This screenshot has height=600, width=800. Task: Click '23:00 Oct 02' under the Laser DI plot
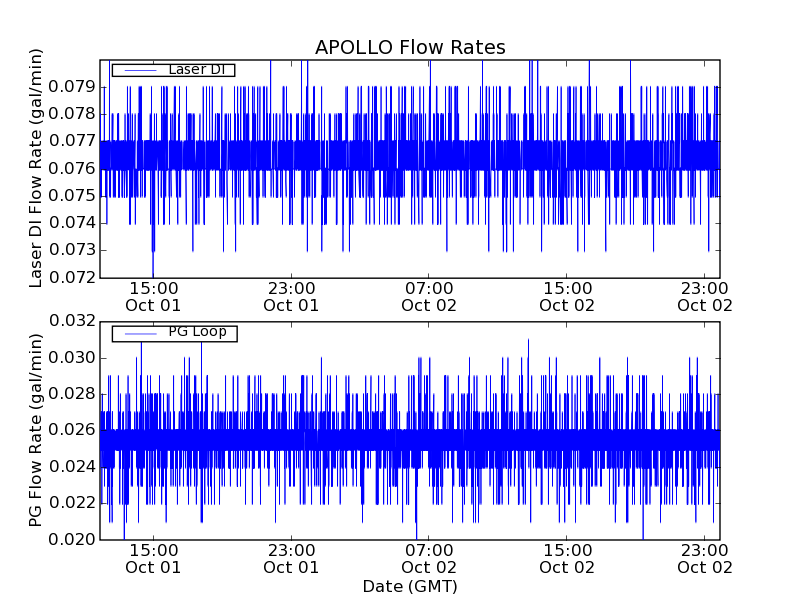click(705, 297)
